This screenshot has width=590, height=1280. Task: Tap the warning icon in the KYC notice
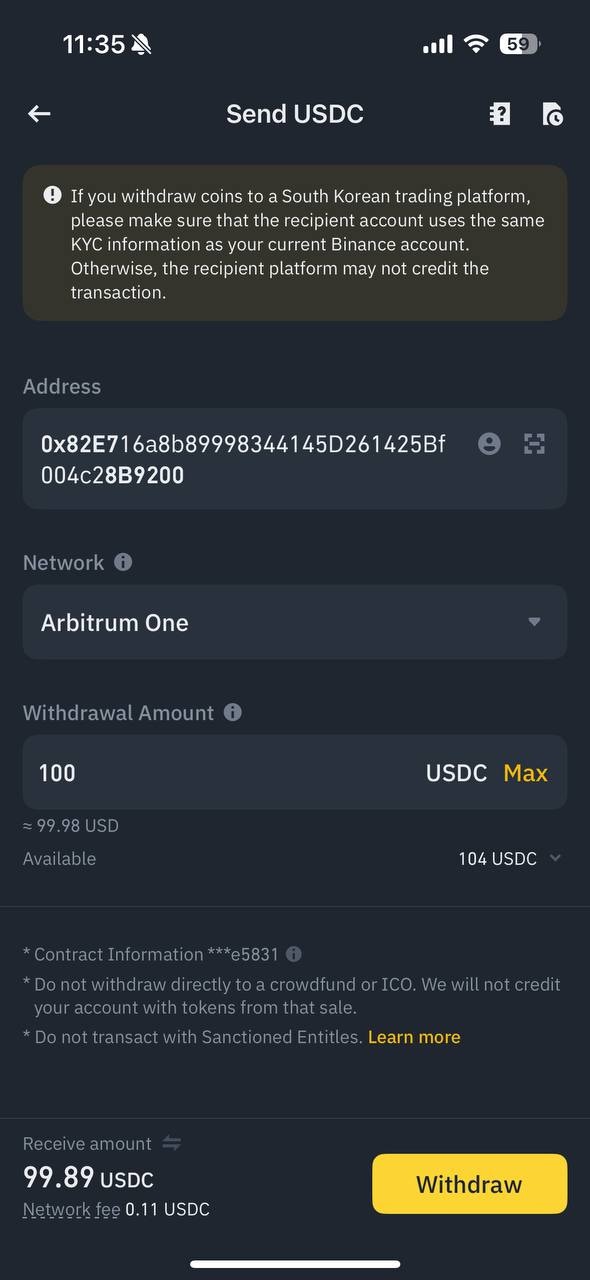click(x=51, y=195)
